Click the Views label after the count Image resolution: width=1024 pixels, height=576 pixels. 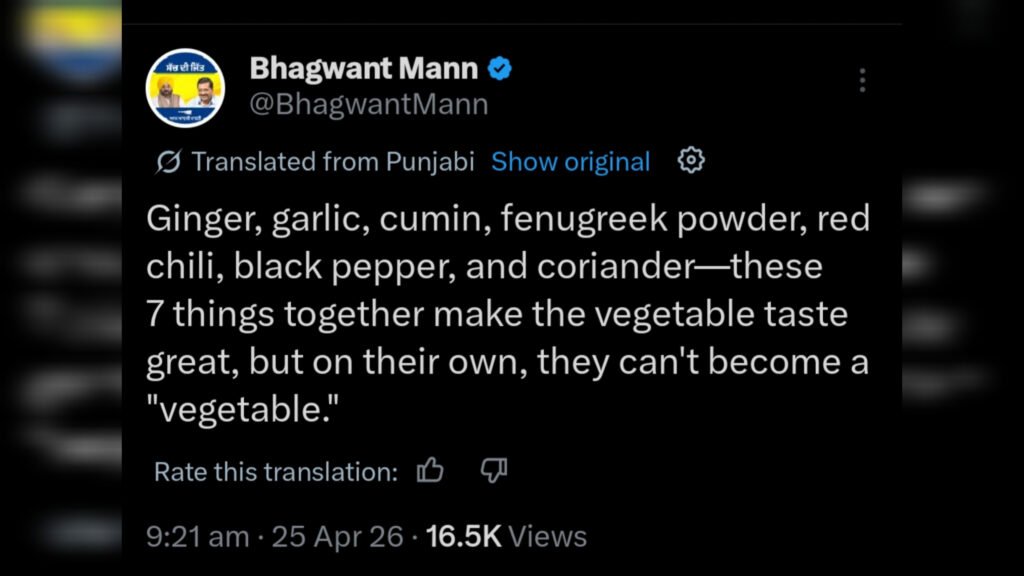point(547,537)
